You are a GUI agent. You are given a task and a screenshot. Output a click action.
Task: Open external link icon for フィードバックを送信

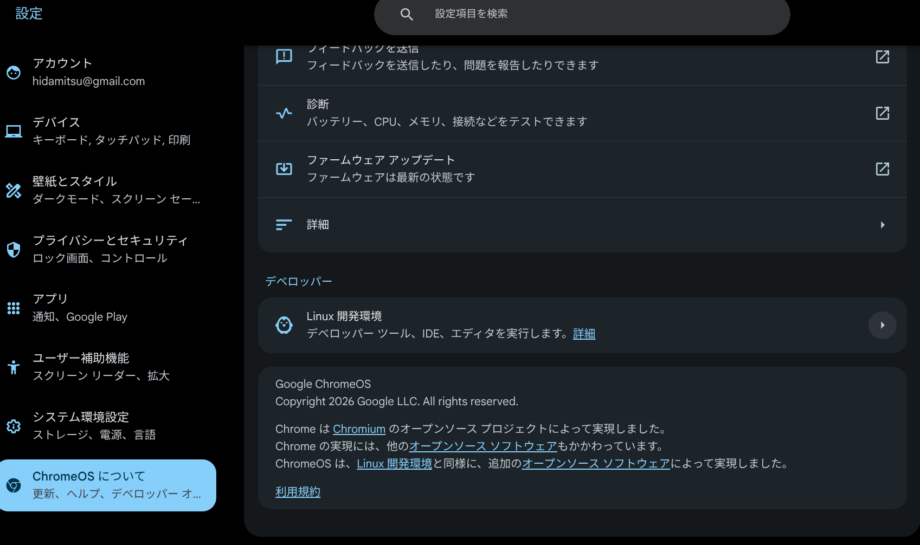tap(882, 57)
